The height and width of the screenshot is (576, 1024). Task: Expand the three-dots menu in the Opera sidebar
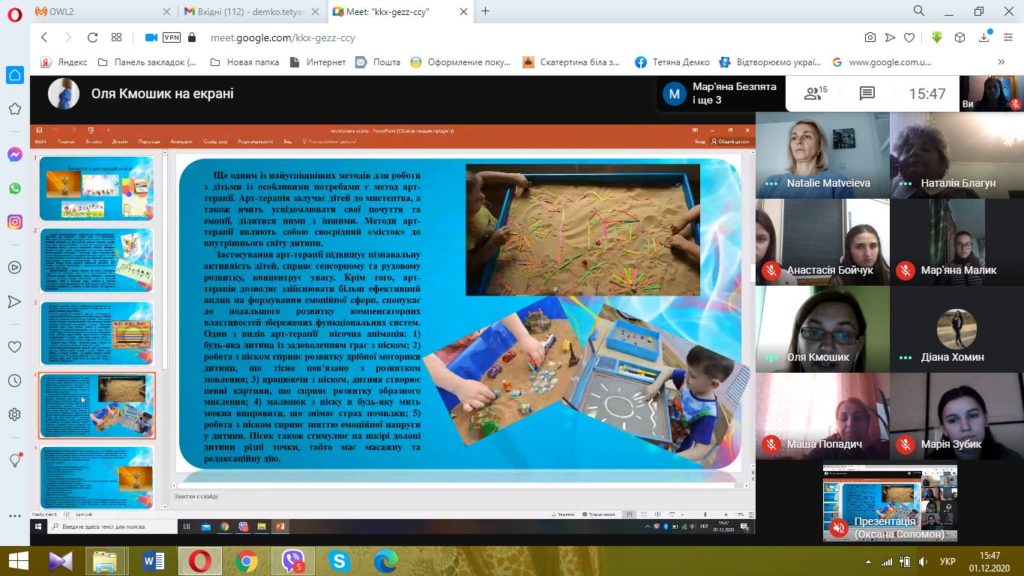15,514
